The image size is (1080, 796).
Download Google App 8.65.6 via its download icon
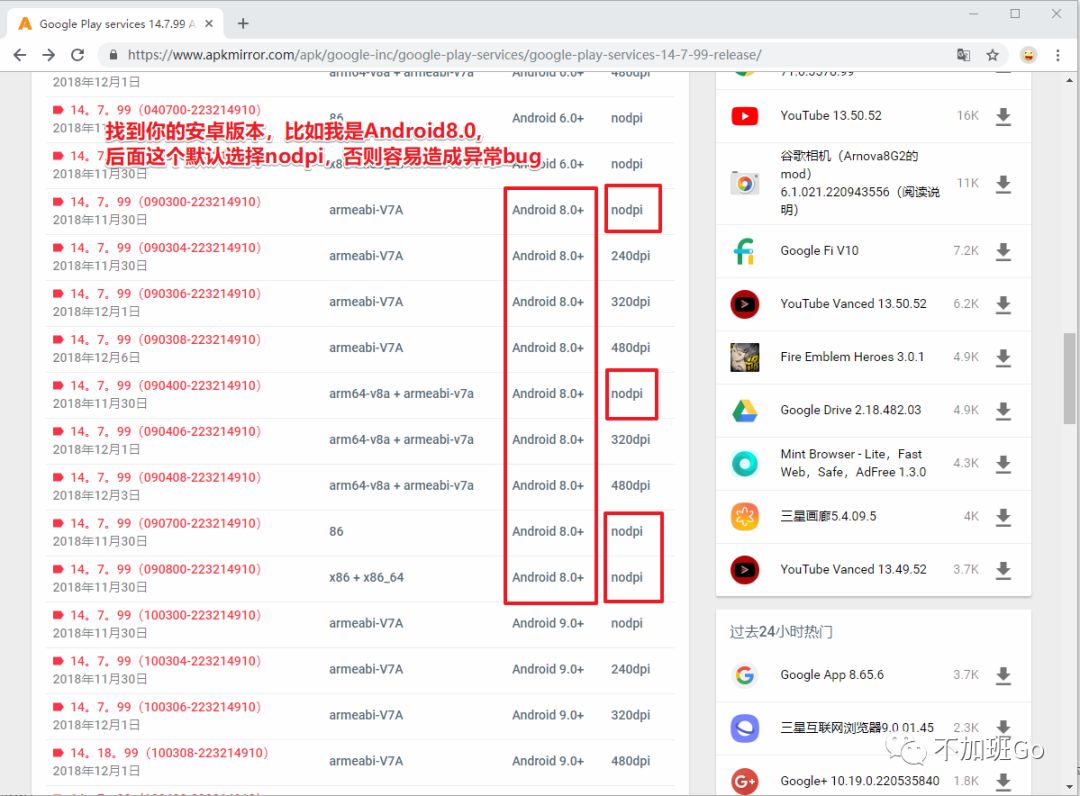click(x=1004, y=675)
